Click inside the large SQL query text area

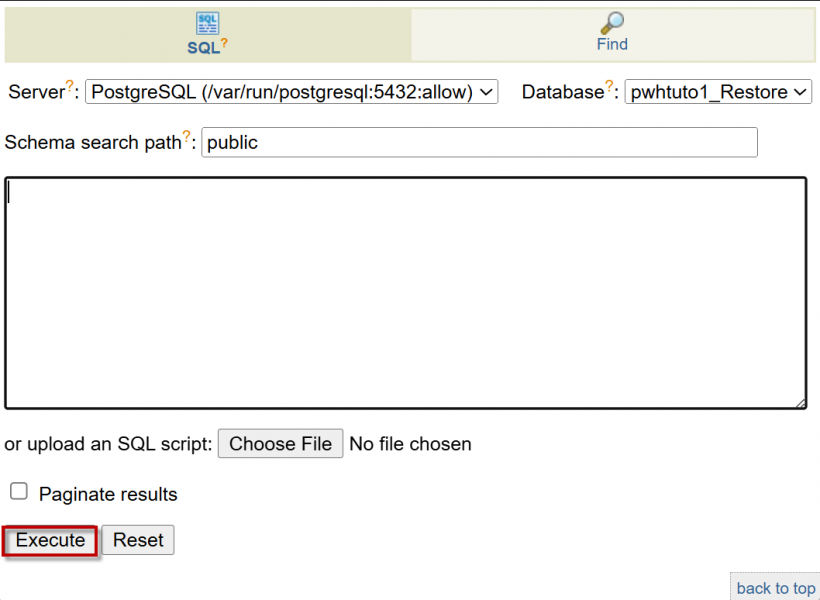(x=405, y=293)
